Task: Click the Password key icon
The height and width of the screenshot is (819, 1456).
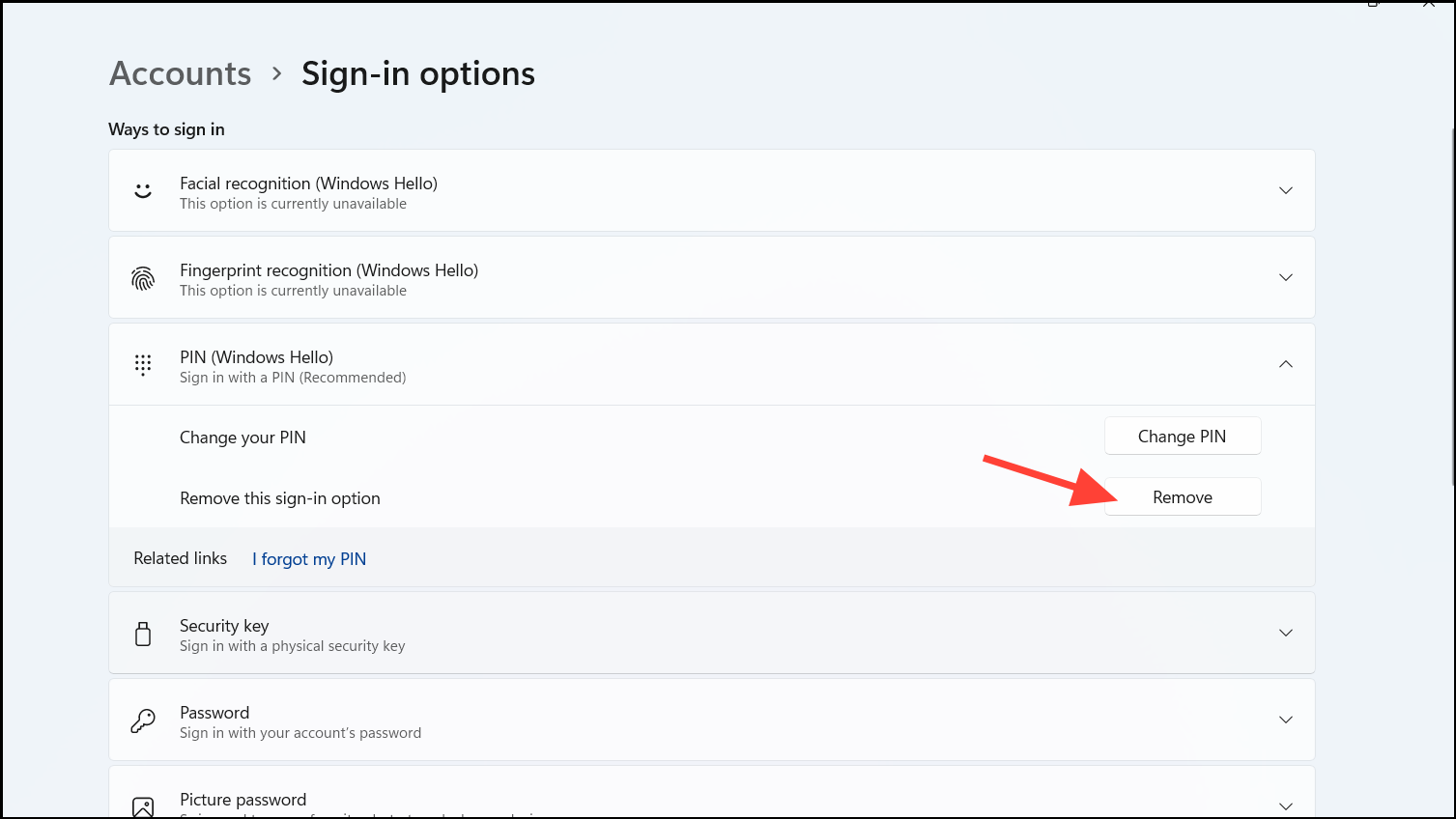Action: (x=143, y=720)
